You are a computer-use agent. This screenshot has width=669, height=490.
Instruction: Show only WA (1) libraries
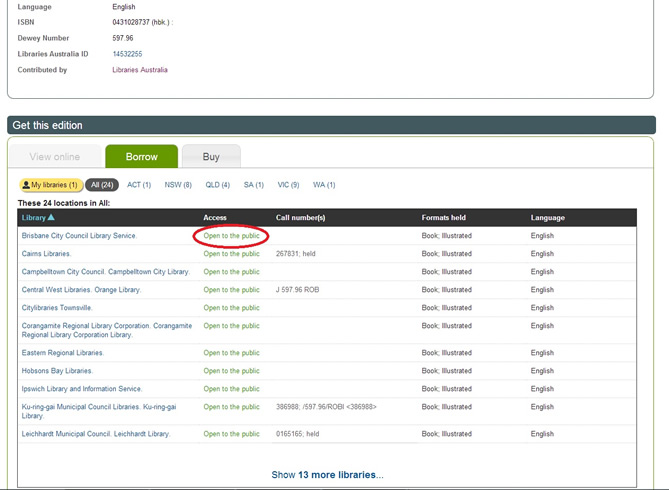click(325, 185)
